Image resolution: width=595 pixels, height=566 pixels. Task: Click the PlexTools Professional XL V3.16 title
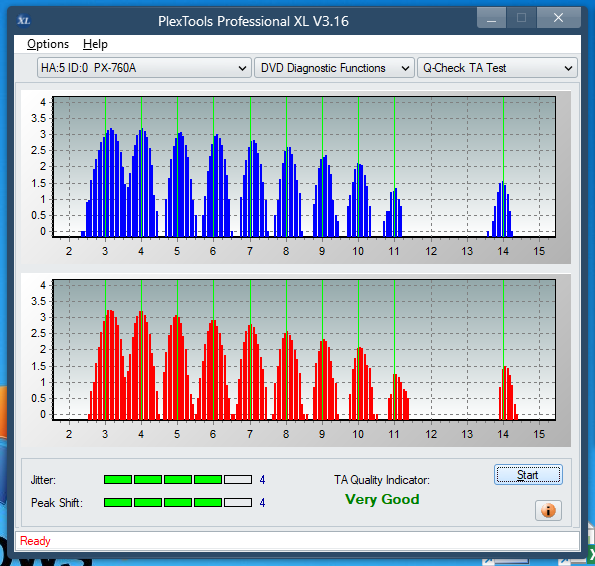pyautogui.click(x=253, y=21)
